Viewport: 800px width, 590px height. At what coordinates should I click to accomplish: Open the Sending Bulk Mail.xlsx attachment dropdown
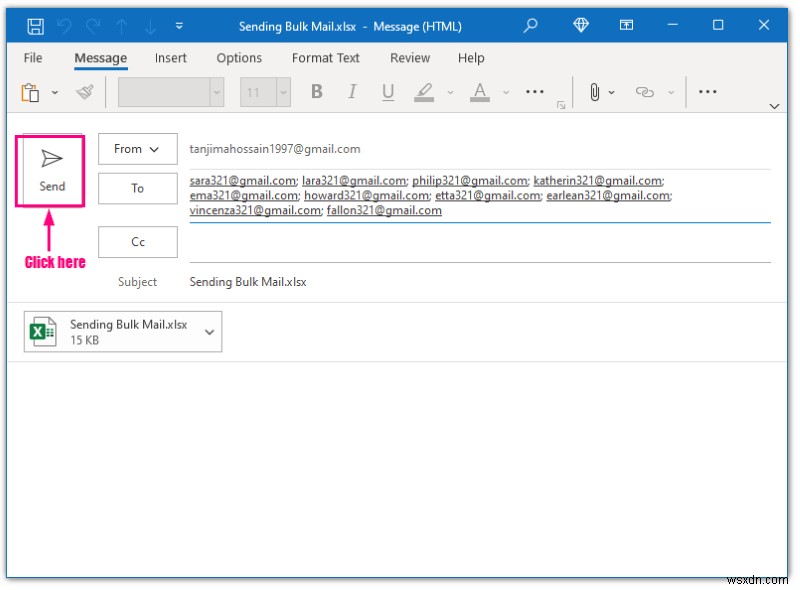point(208,331)
